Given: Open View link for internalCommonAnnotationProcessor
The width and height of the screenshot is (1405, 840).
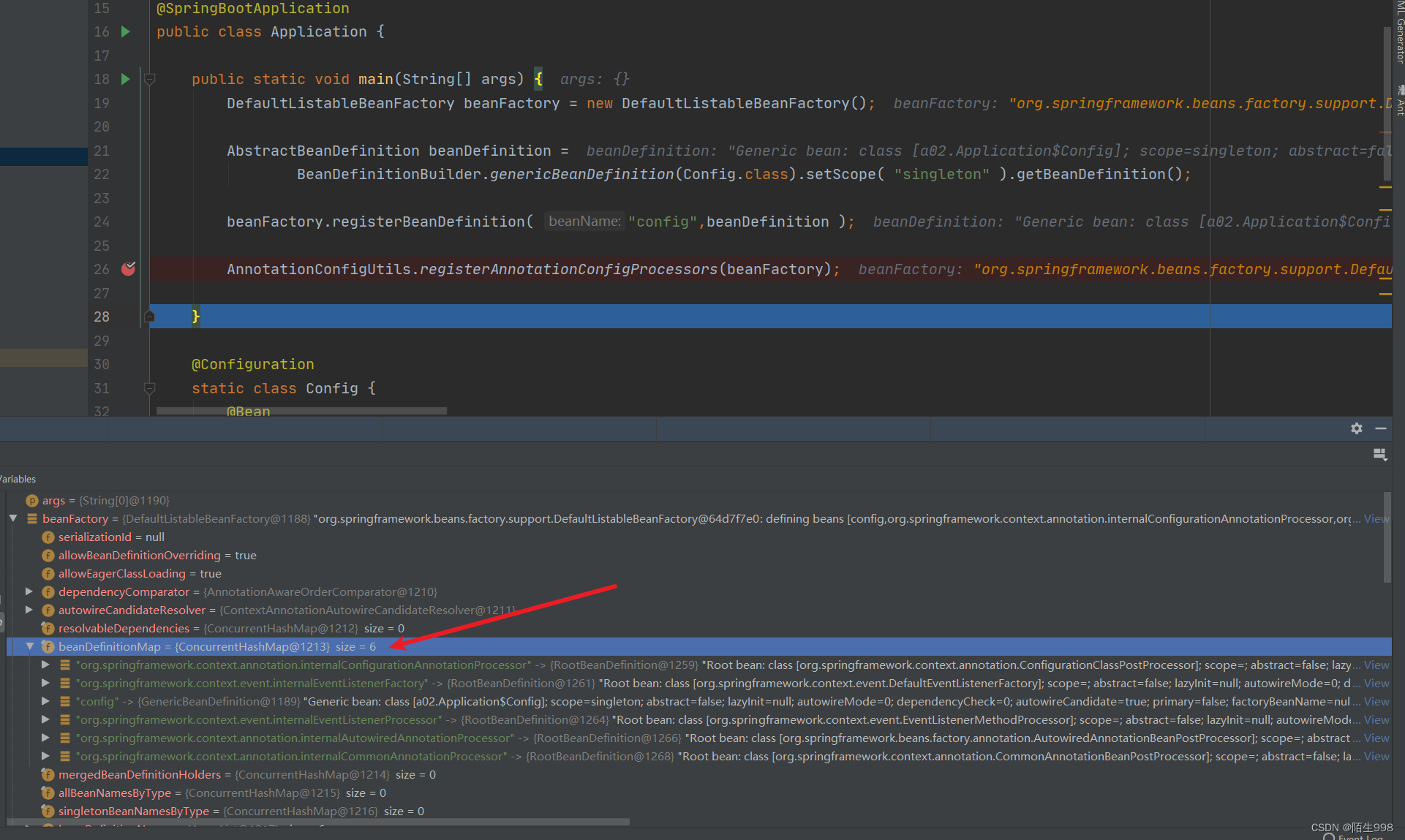Looking at the screenshot, I should coord(1376,756).
